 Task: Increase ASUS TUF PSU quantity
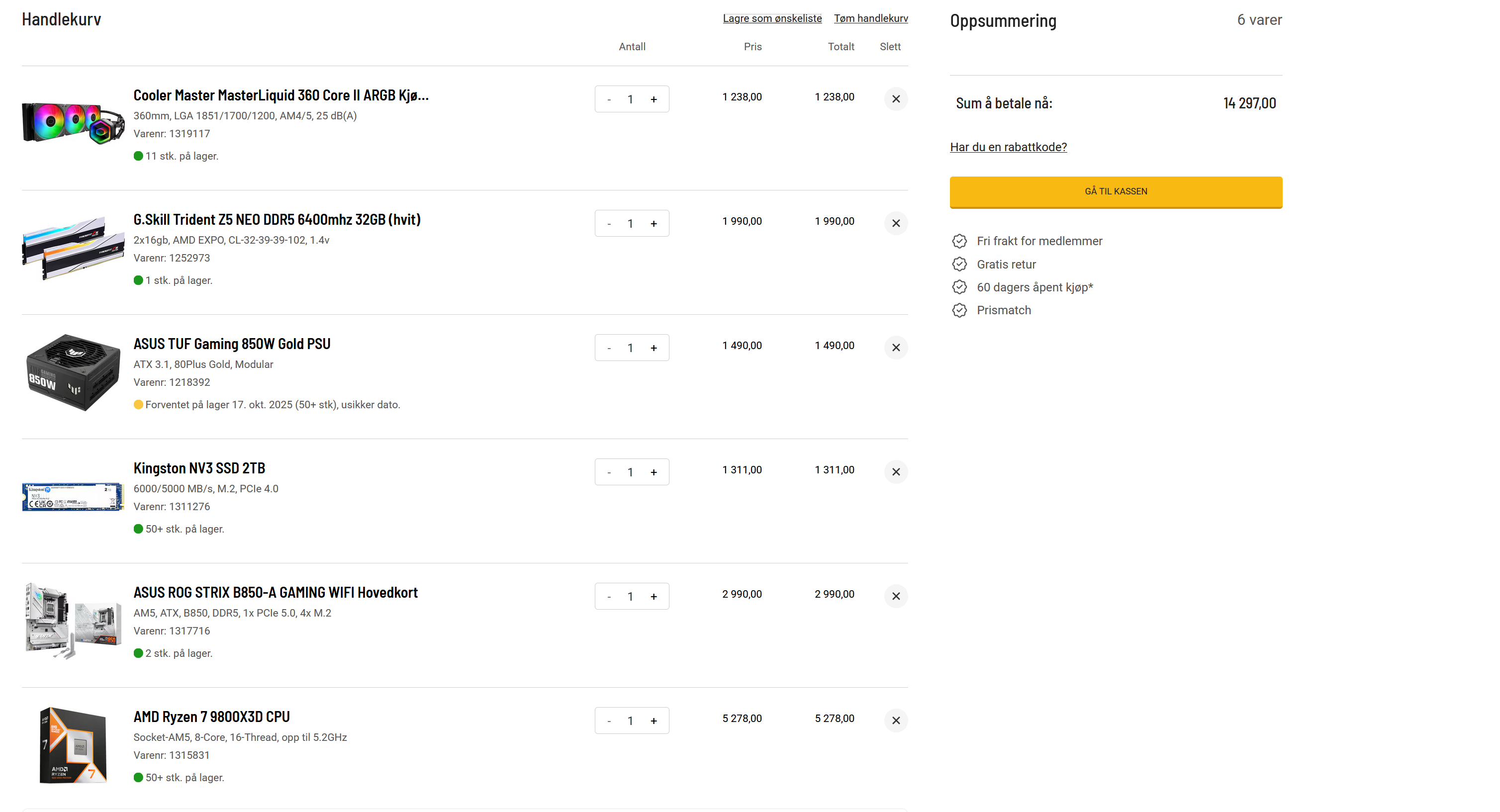[x=654, y=348]
